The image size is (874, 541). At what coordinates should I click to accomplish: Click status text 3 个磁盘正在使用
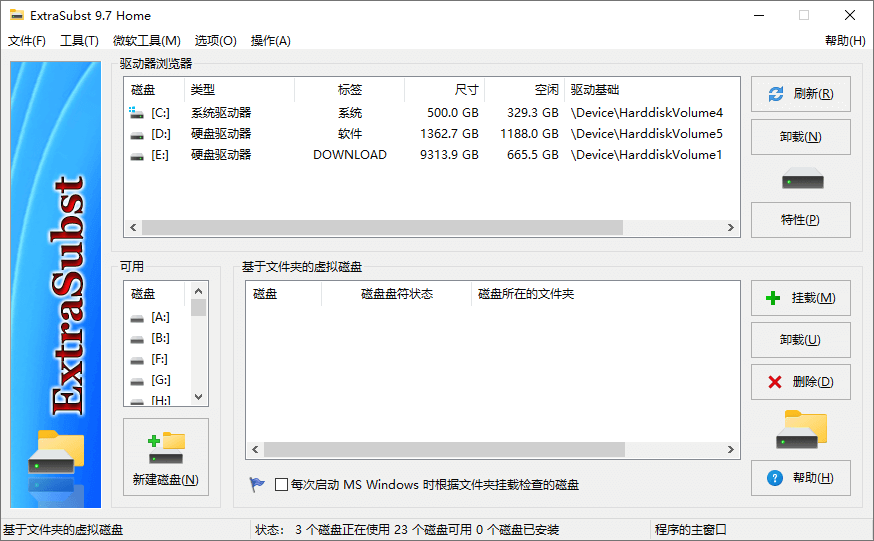tap(342, 529)
